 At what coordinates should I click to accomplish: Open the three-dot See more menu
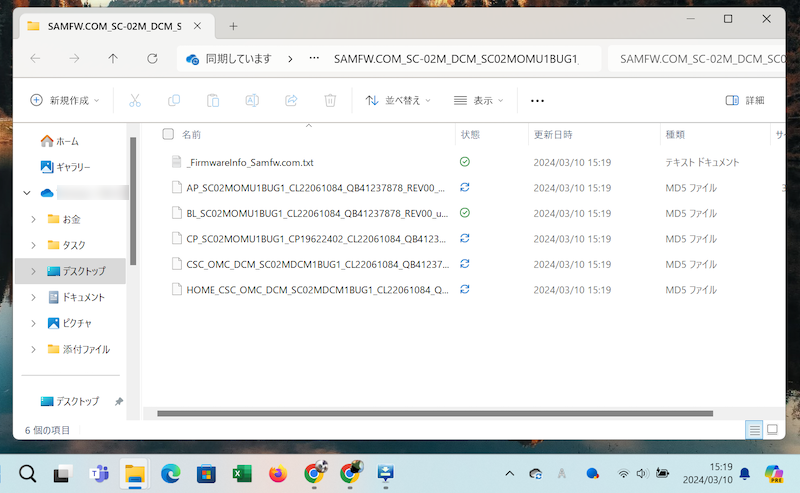(x=537, y=101)
